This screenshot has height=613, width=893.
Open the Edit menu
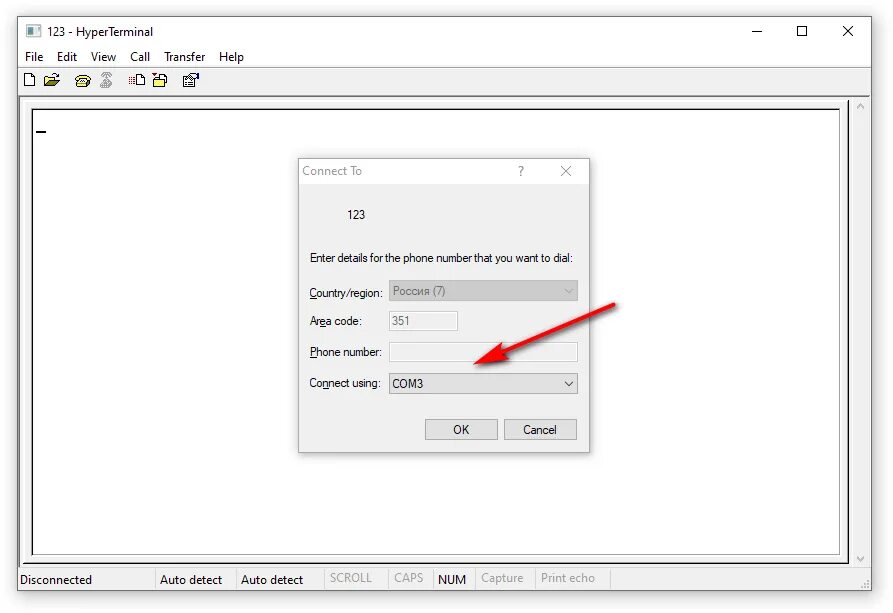pos(67,57)
